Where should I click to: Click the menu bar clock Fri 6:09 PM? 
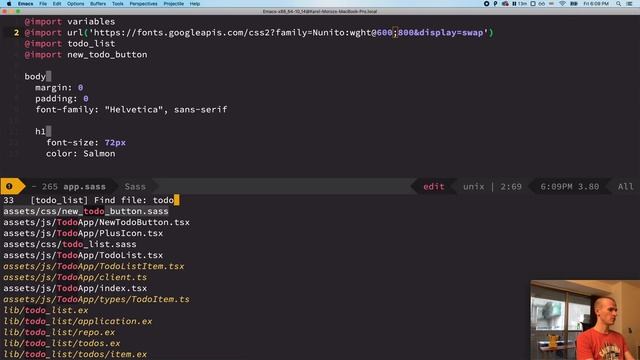pos(596,4)
